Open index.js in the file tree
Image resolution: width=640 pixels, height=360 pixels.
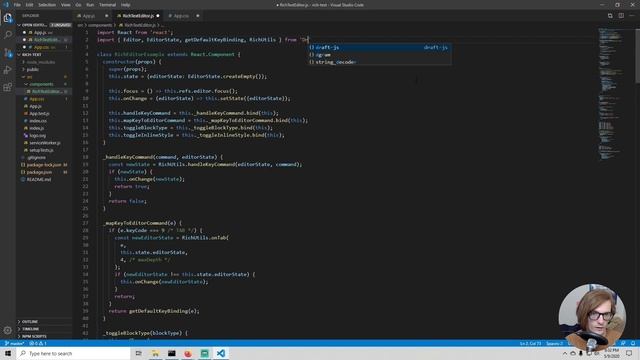point(44,128)
